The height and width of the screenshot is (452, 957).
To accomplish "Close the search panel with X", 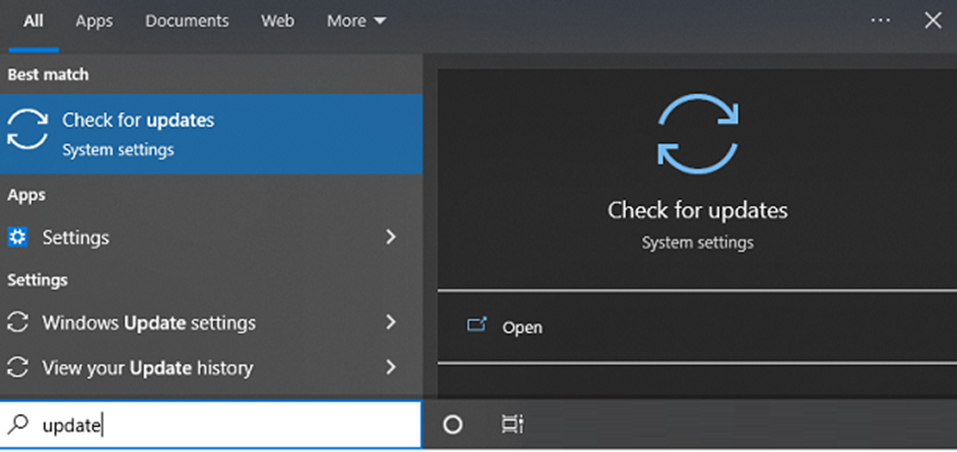I will coord(932,20).
